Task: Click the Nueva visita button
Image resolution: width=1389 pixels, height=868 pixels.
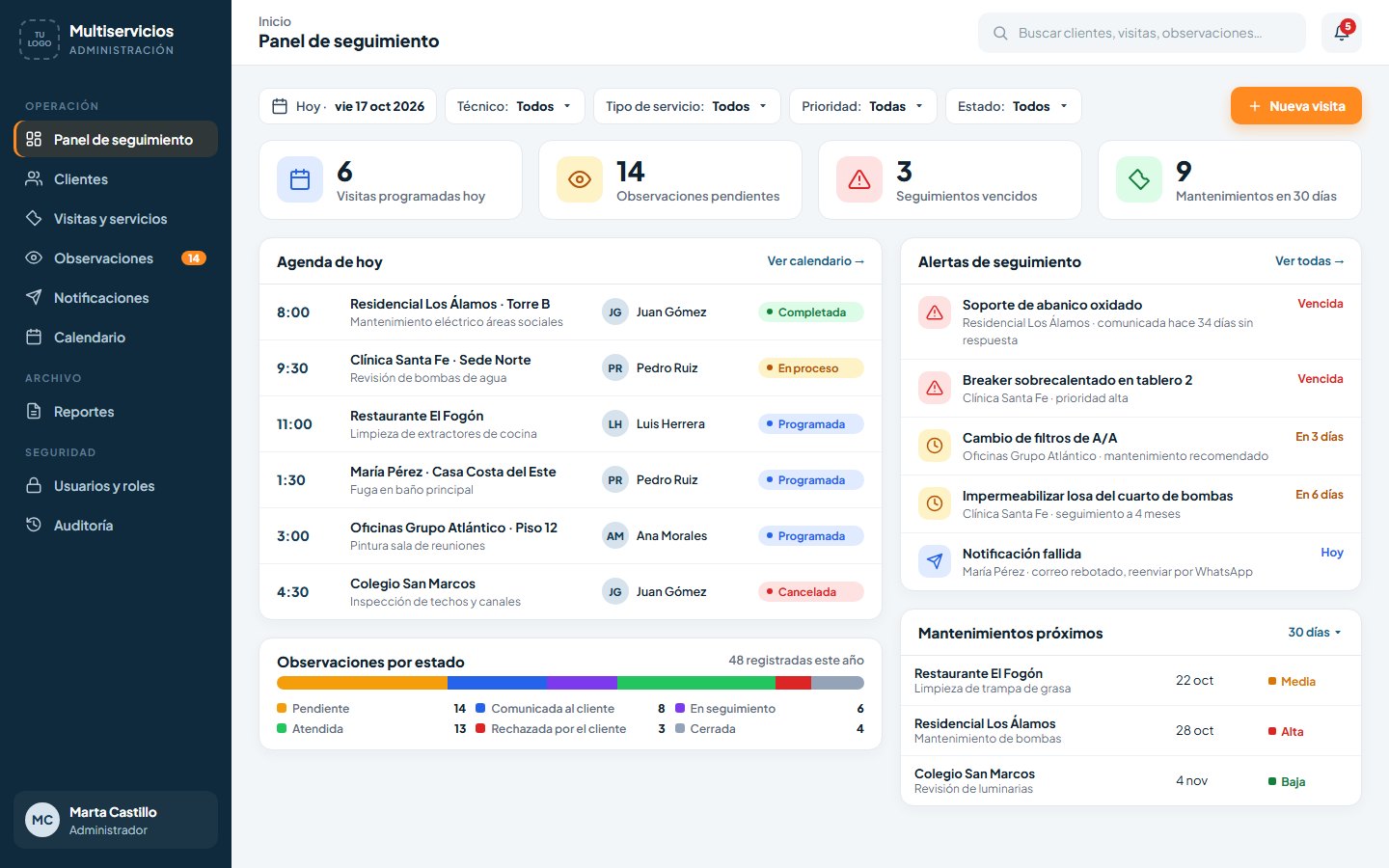Action: coord(1296,106)
